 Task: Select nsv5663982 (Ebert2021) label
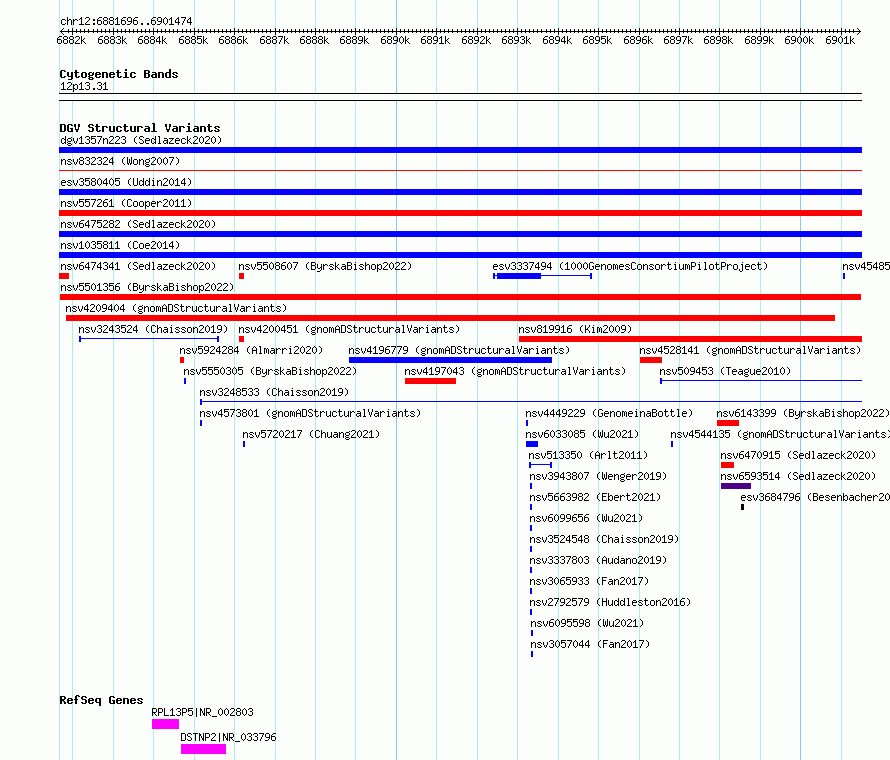click(x=595, y=497)
